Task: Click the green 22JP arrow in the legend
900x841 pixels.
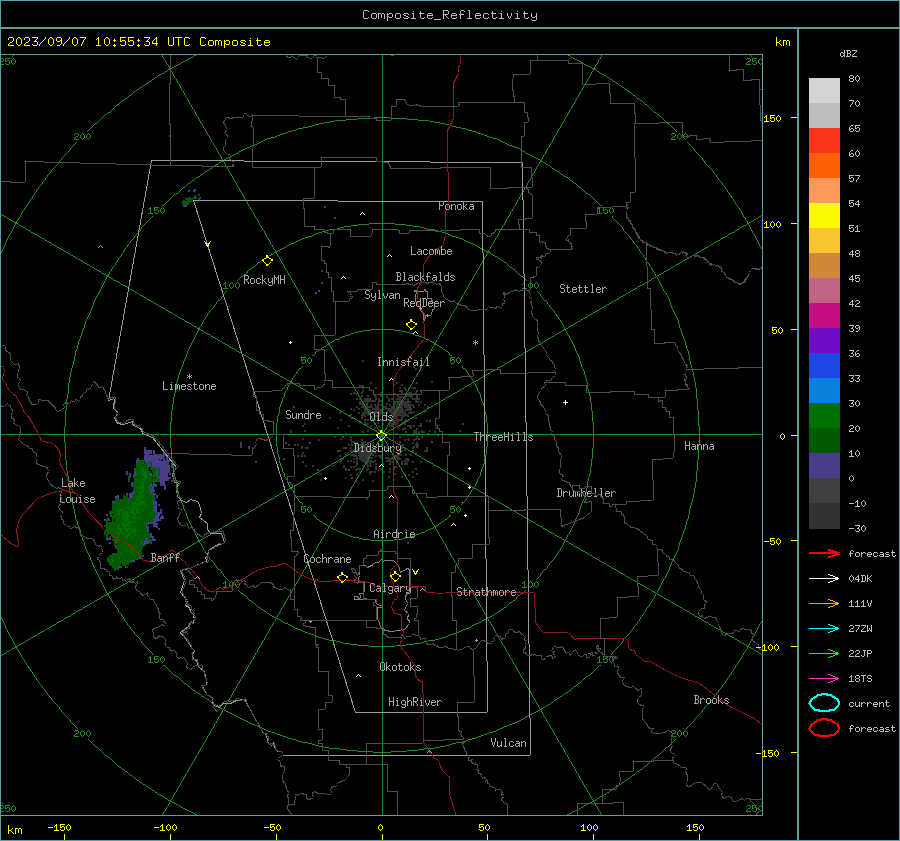Action: point(824,653)
